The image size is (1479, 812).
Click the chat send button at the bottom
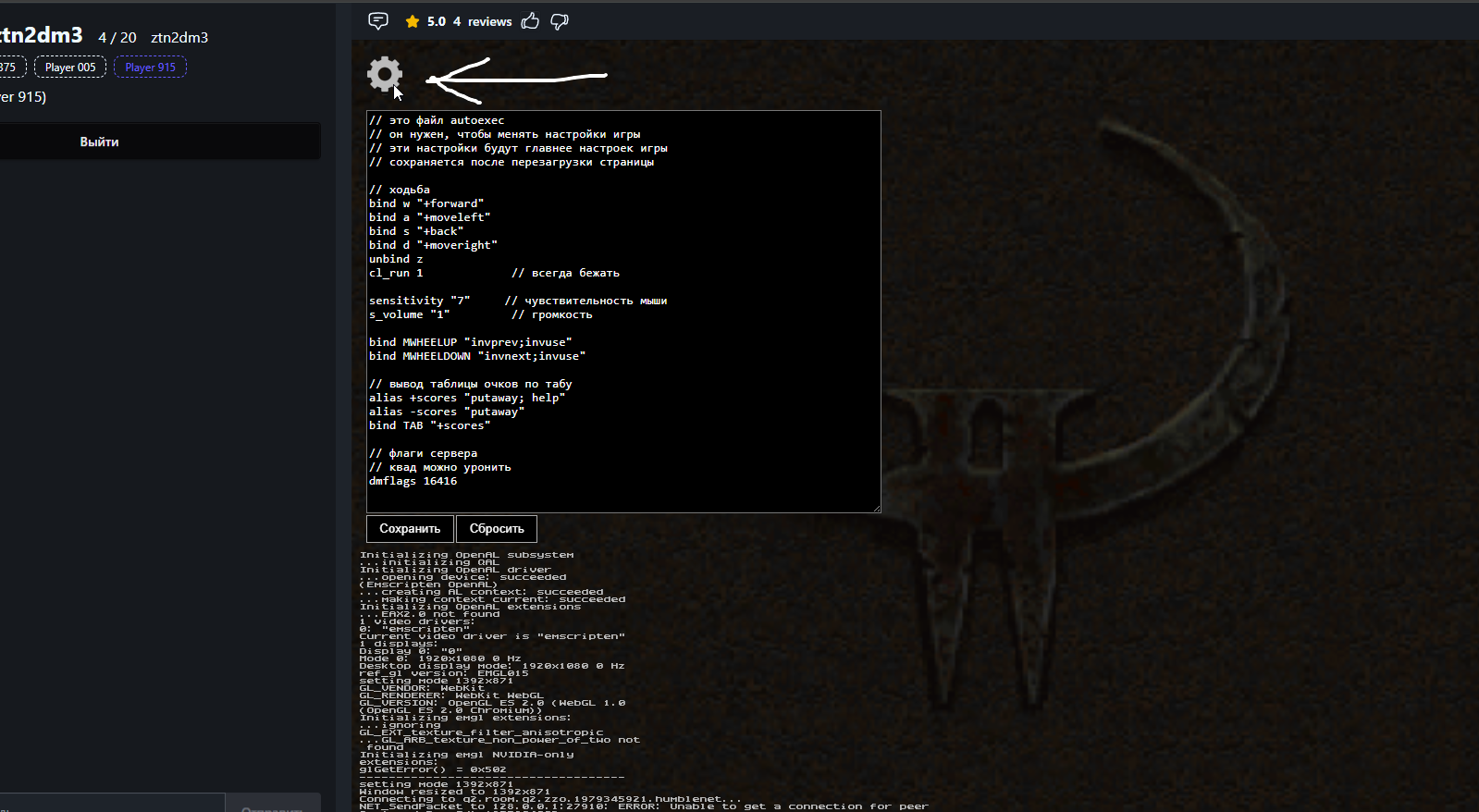[273, 806]
